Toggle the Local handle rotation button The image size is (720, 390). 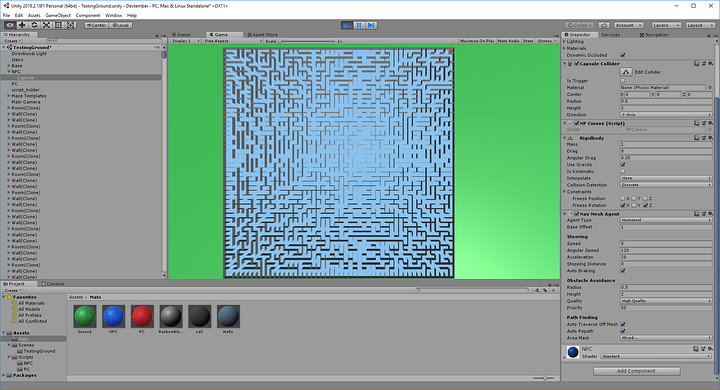click(120, 25)
